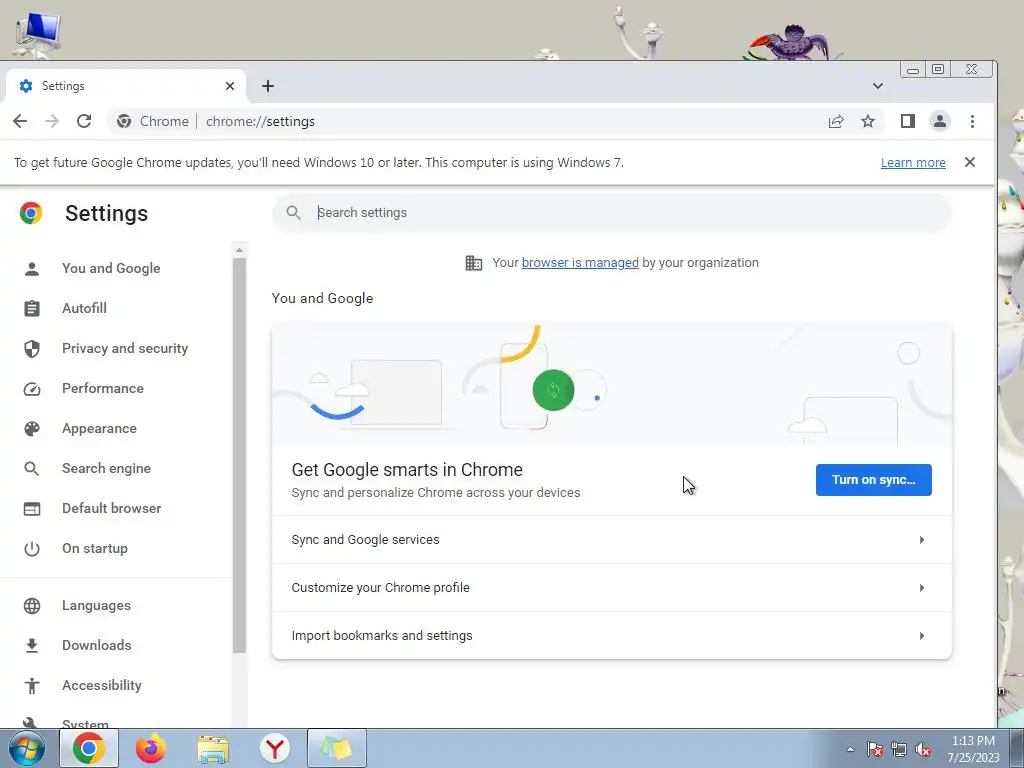The width and height of the screenshot is (1024, 768).
Task: Launch Yandex browser from taskbar
Action: [x=274, y=748]
